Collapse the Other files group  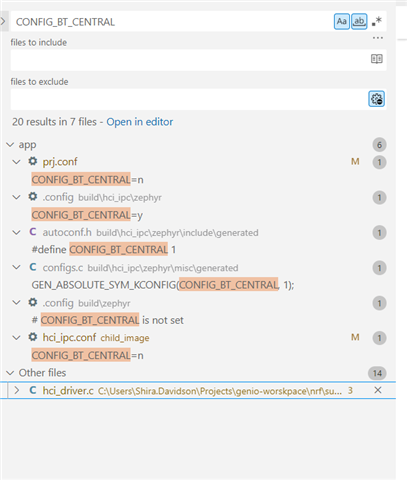[x=10, y=373]
